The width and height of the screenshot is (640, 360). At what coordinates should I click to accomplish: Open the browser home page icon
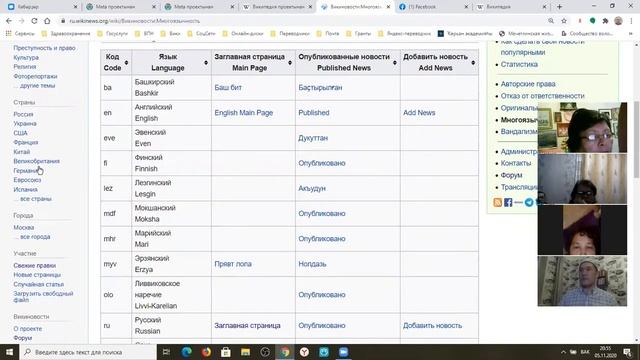[47, 21]
